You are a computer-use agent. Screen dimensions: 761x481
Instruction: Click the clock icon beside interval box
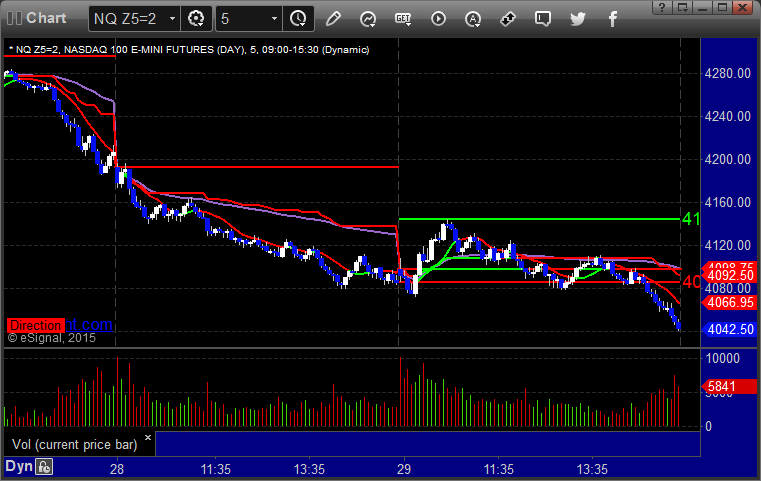[x=297, y=18]
